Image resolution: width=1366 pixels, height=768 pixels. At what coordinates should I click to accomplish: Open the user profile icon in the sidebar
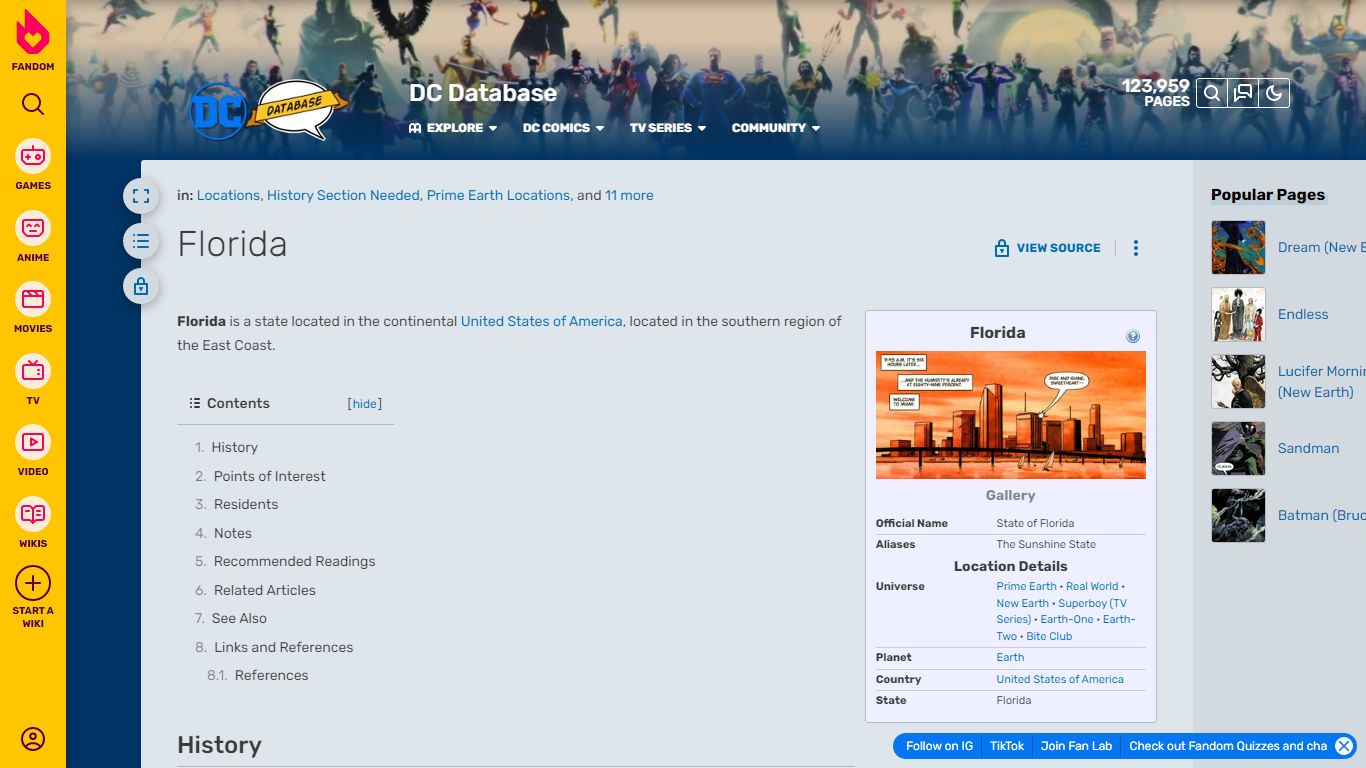[x=33, y=739]
